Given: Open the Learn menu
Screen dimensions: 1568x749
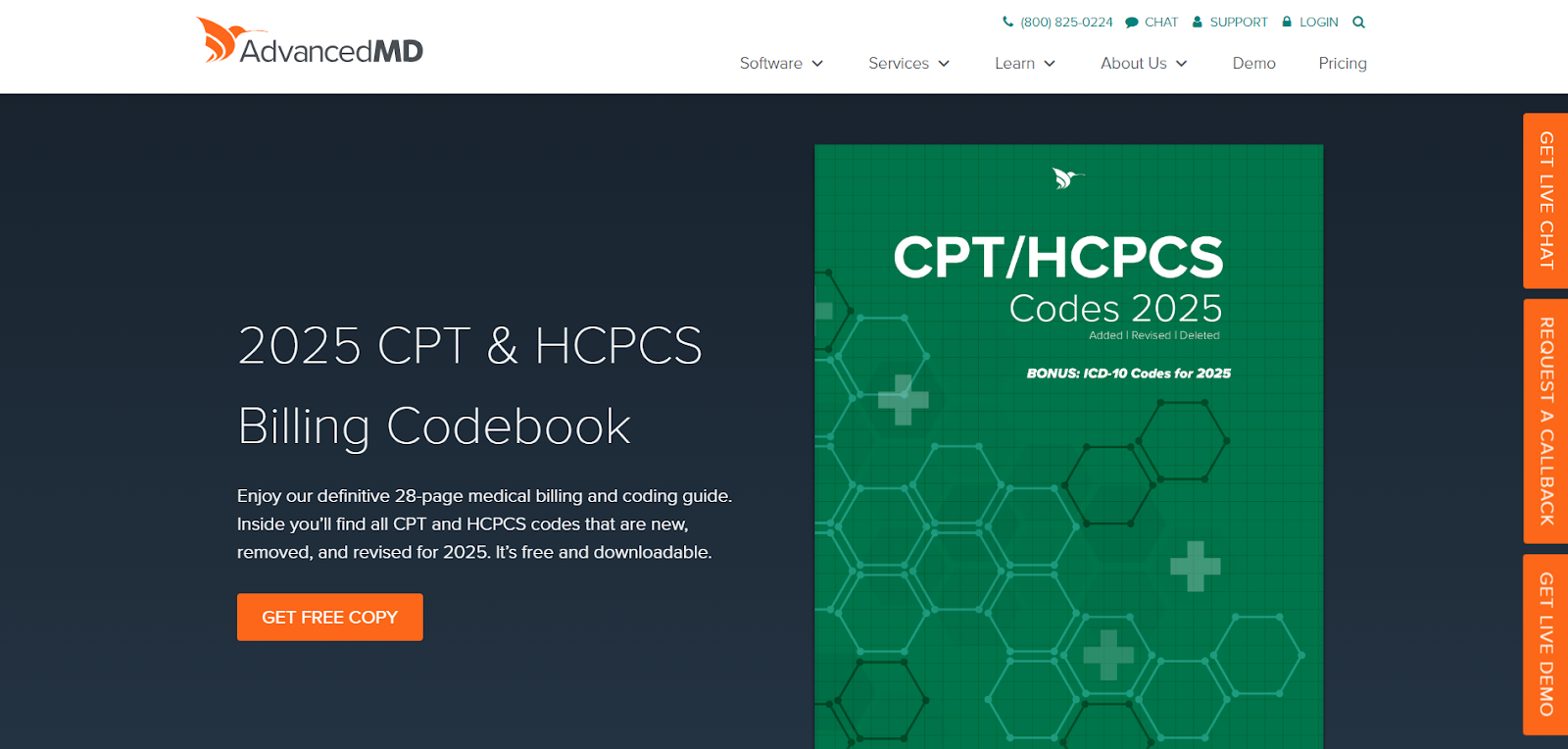Looking at the screenshot, I should (1014, 63).
